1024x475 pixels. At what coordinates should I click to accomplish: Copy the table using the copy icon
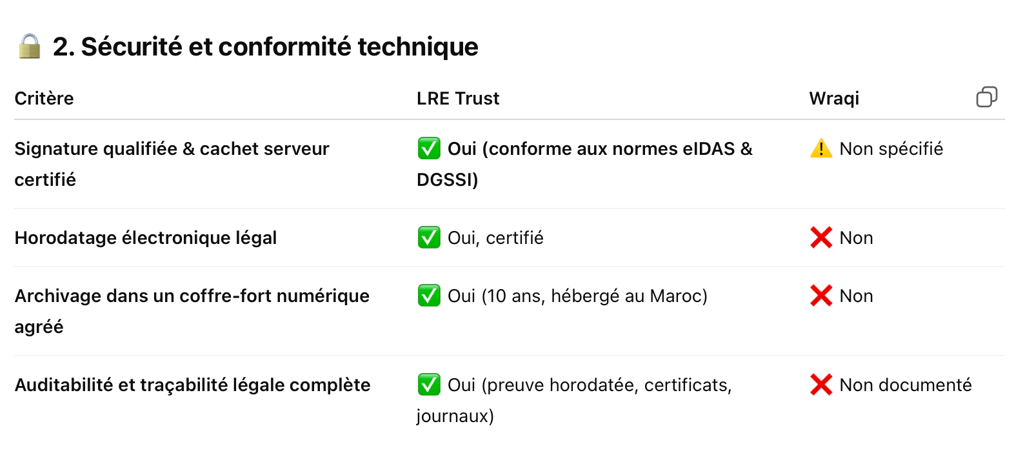(x=986, y=97)
